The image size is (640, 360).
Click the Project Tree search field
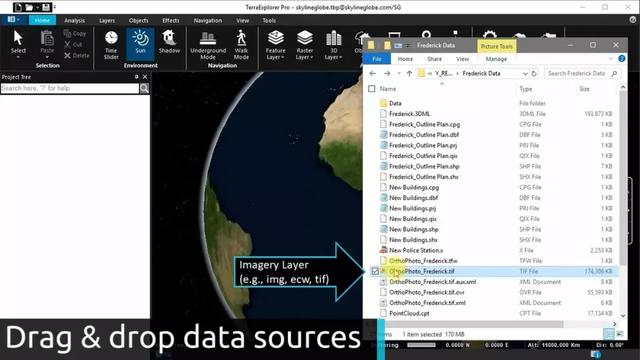point(70,88)
